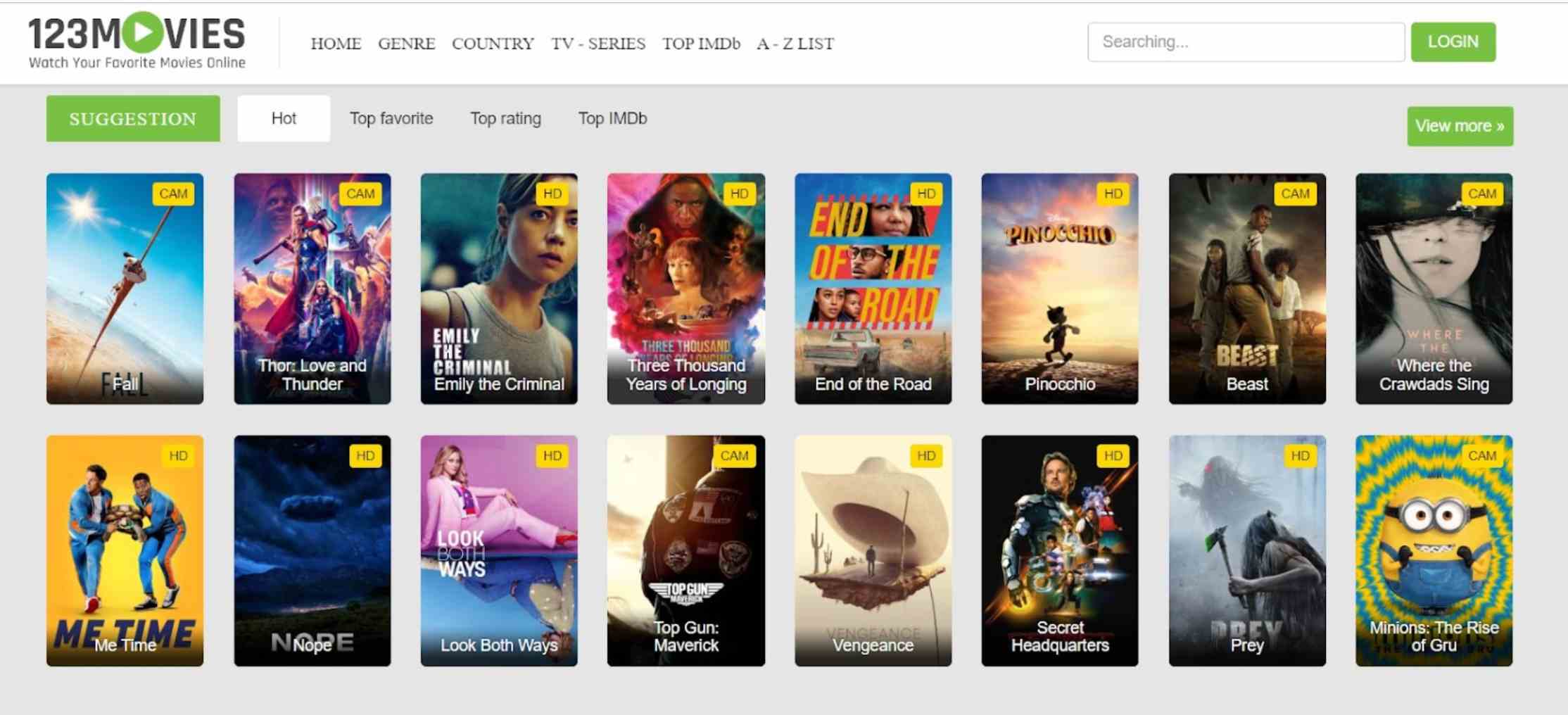The height and width of the screenshot is (715, 1568).
Task: Open Thor: Love and Thunder poster
Action: coord(312,289)
